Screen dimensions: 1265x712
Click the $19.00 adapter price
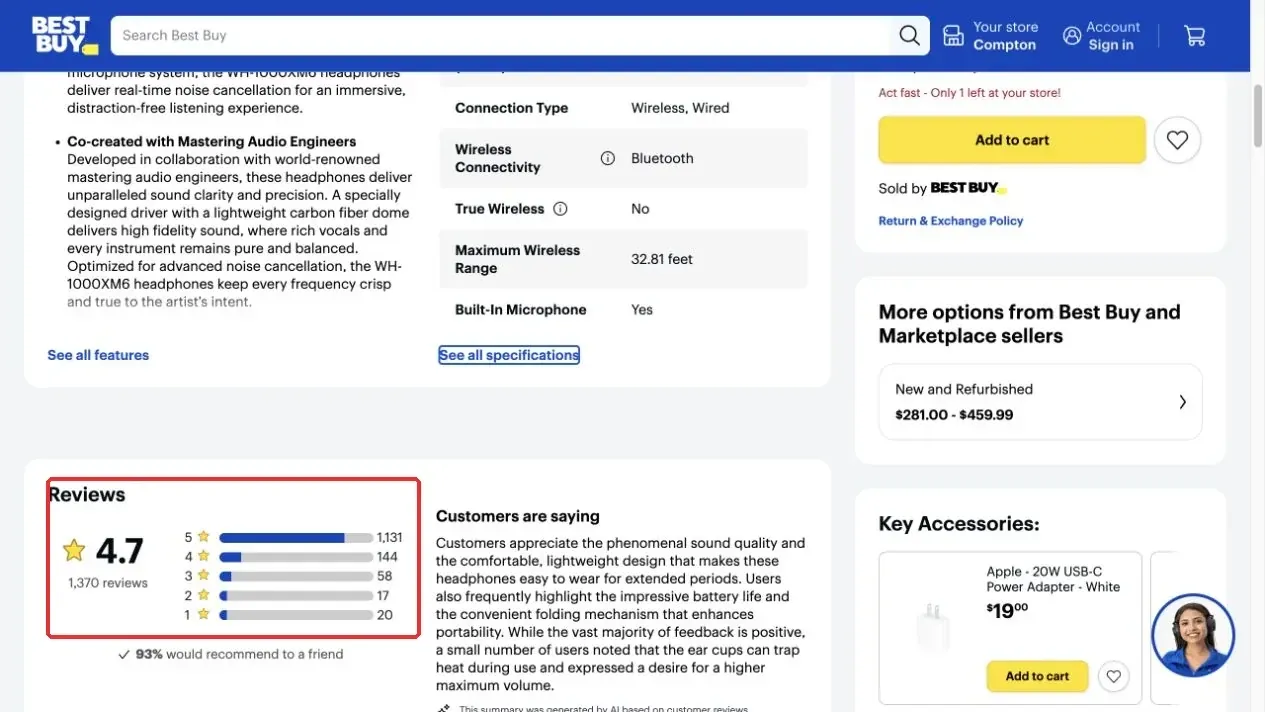1007,610
